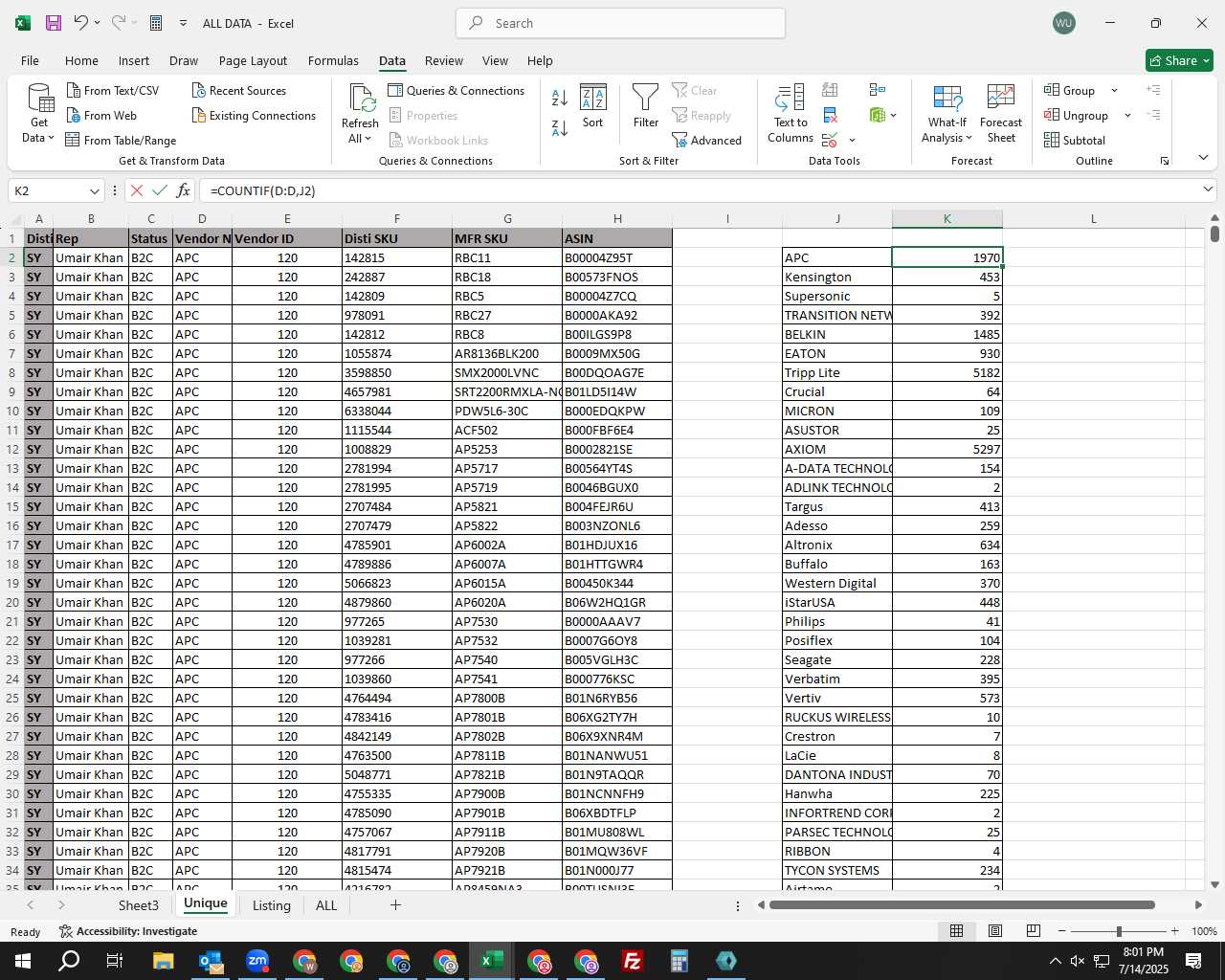Import data From Web

coord(101,115)
